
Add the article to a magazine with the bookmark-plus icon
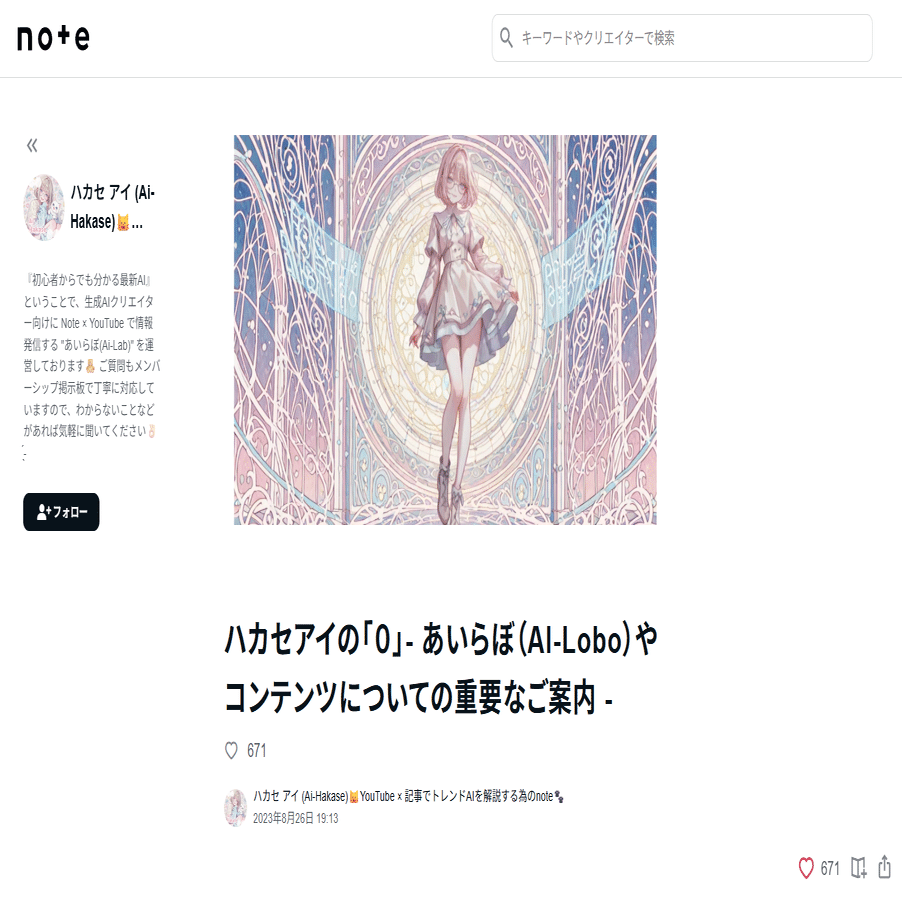pos(859,868)
